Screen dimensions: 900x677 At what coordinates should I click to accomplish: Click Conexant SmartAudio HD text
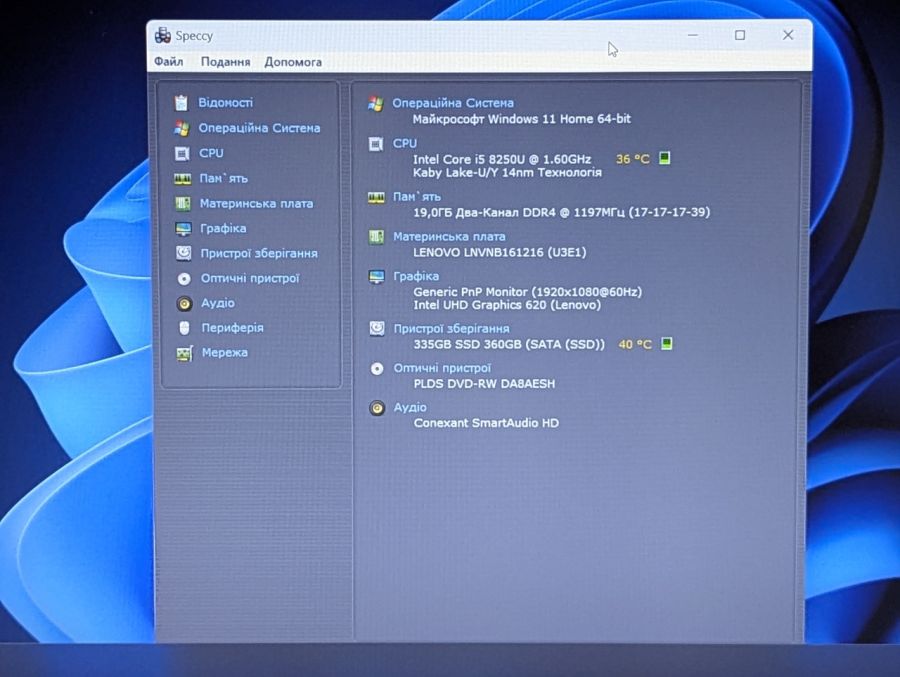point(486,423)
